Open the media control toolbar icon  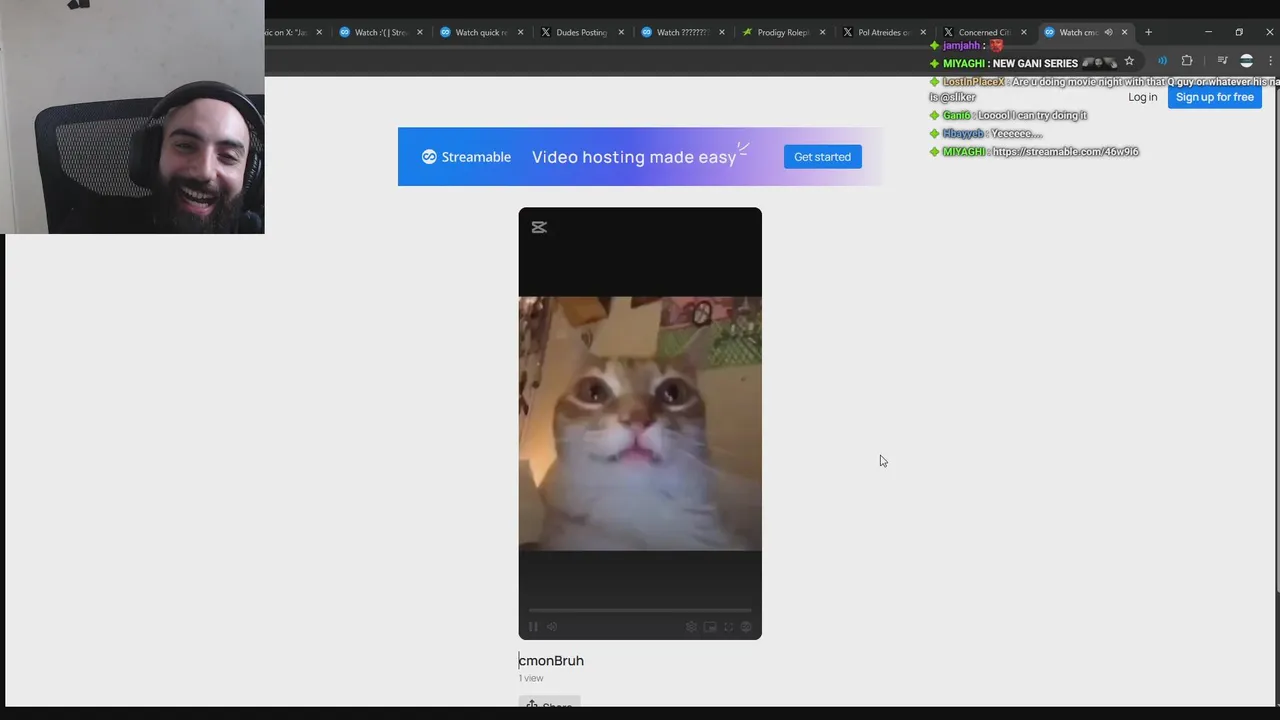pyautogui.click(x=1222, y=61)
